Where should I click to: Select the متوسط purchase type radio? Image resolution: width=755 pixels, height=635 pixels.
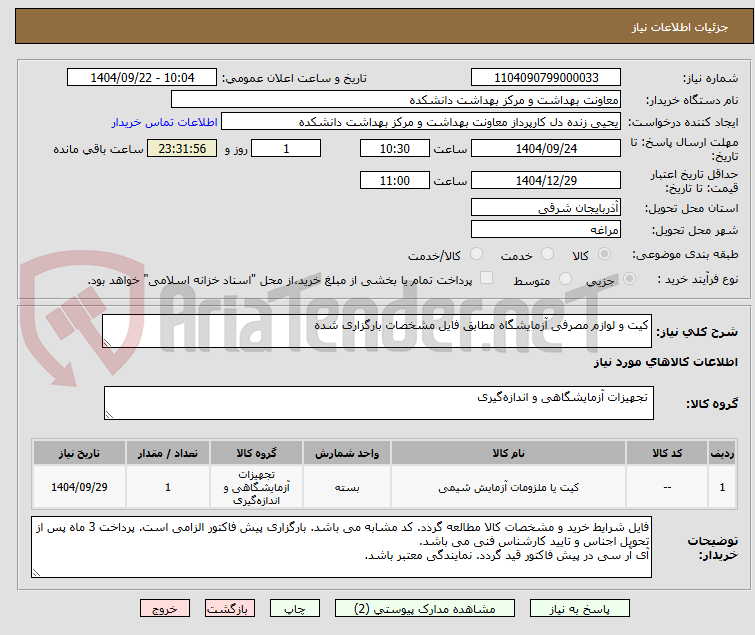pyautogui.click(x=565, y=279)
